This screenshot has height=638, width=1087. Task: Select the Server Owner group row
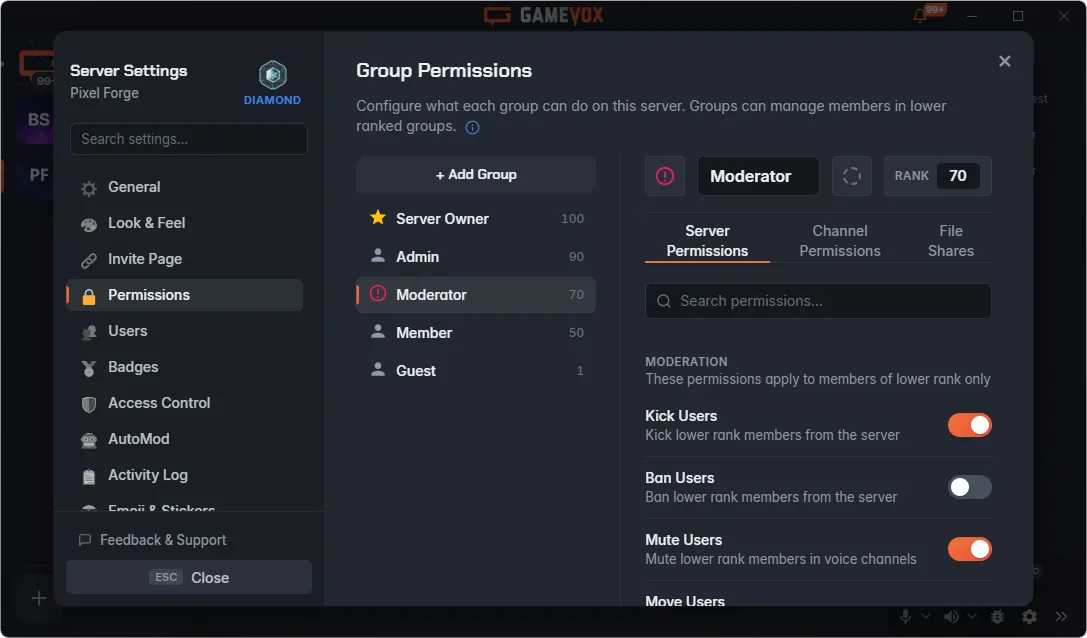476,218
